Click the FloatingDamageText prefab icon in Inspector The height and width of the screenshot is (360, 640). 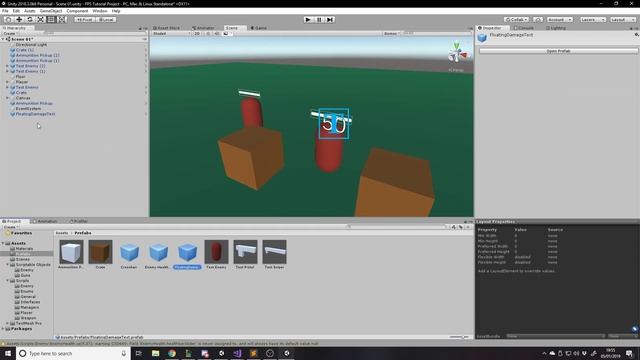482,37
